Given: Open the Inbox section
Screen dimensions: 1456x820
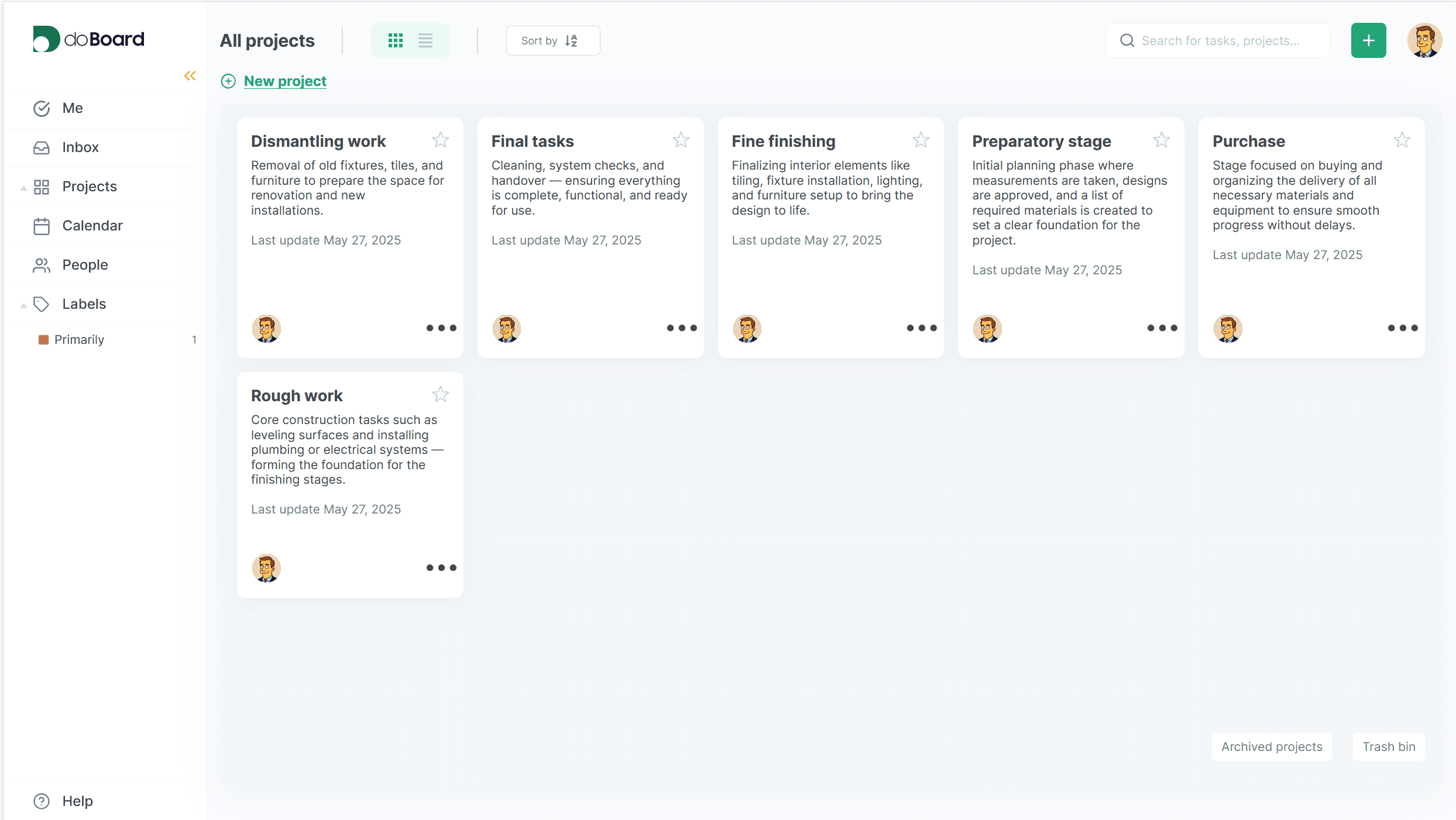Looking at the screenshot, I should pyautogui.click(x=80, y=147).
